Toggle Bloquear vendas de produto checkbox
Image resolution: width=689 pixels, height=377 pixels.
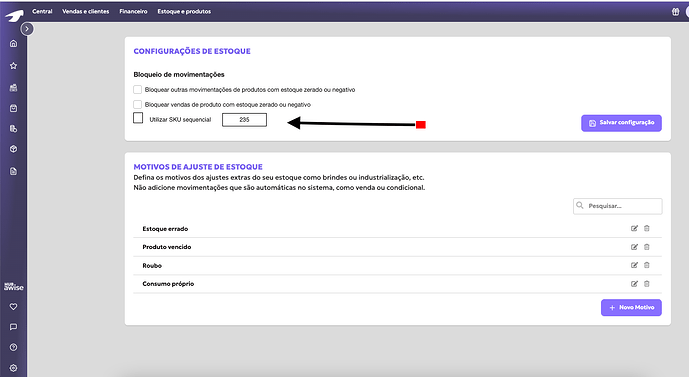(x=138, y=105)
